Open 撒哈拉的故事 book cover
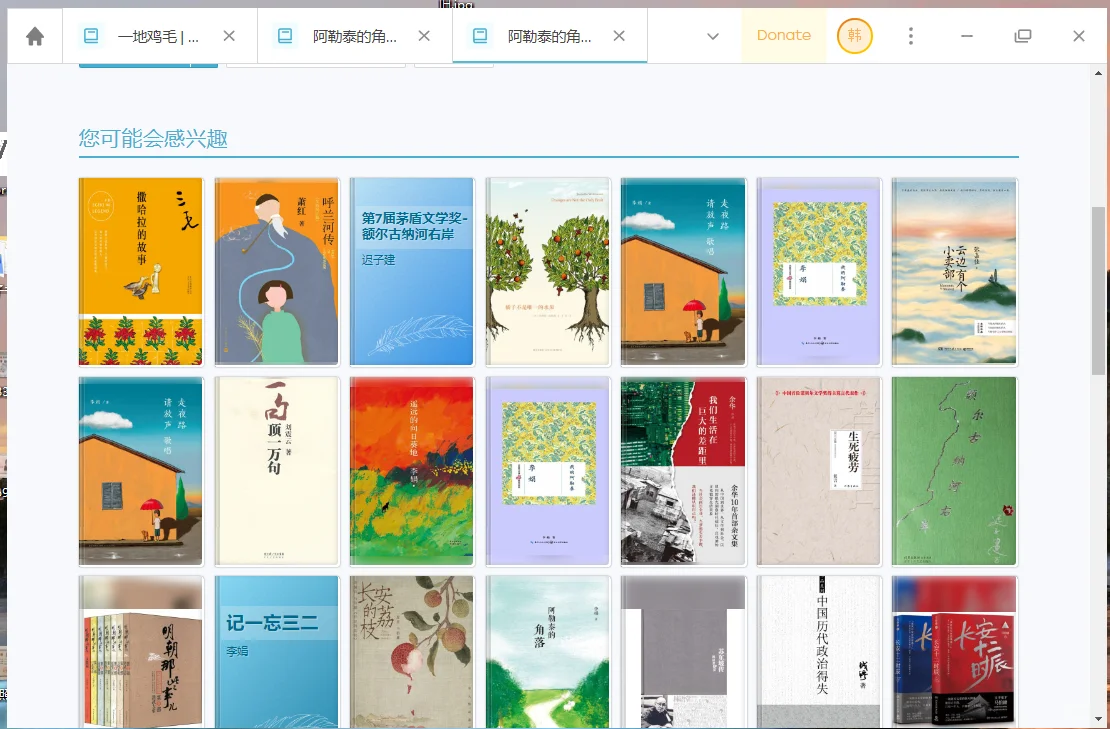The image size is (1110, 729). pos(141,272)
